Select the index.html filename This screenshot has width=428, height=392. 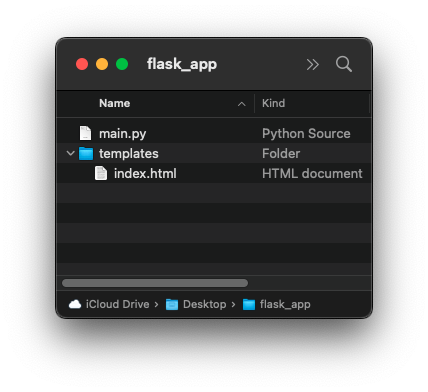[x=145, y=173]
